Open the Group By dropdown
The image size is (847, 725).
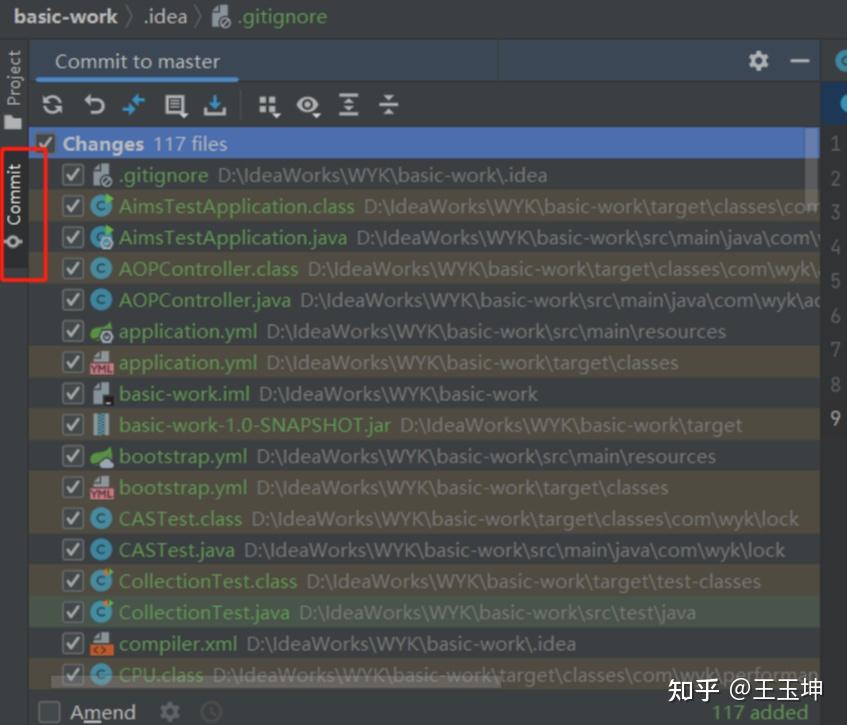tap(269, 105)
